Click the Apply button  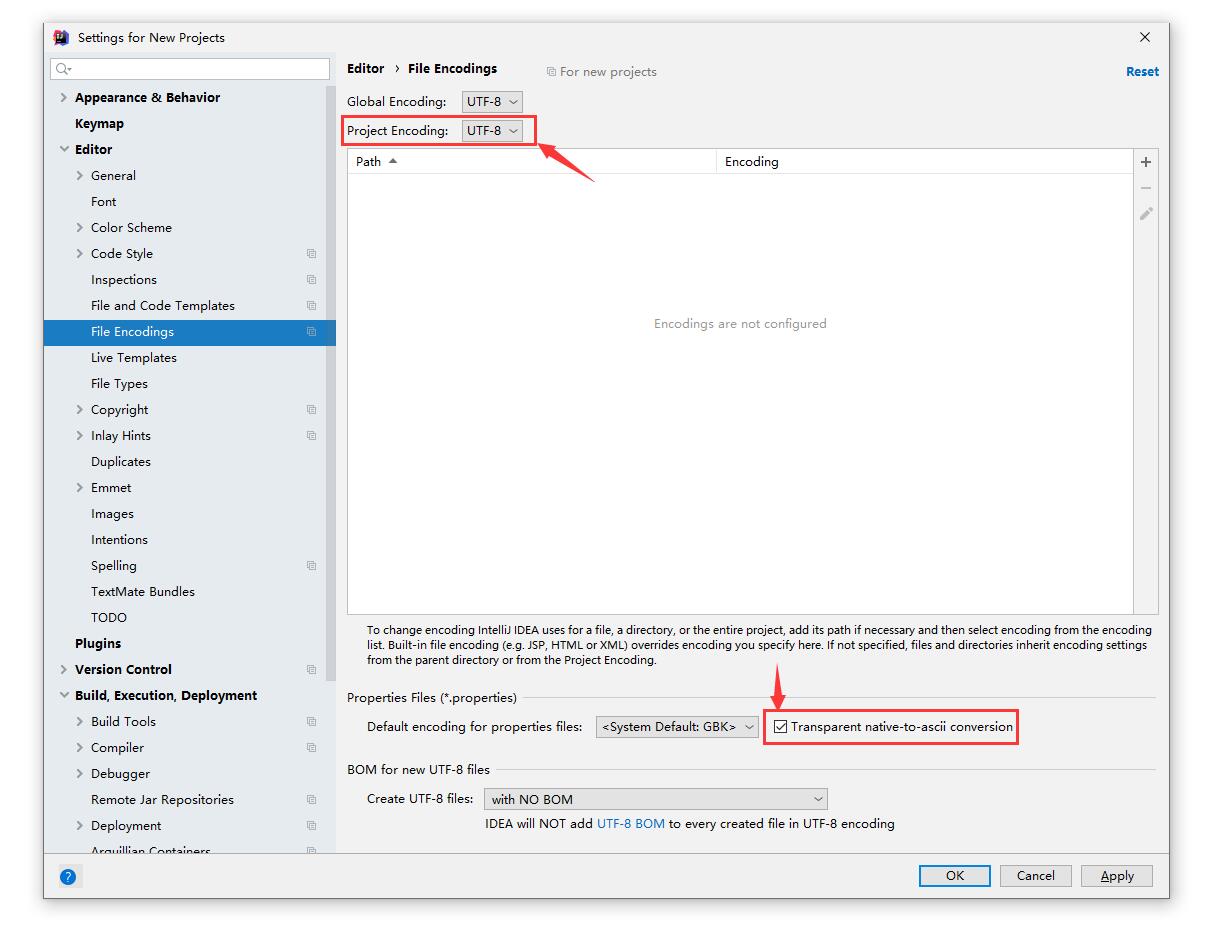click(1117, 876)
